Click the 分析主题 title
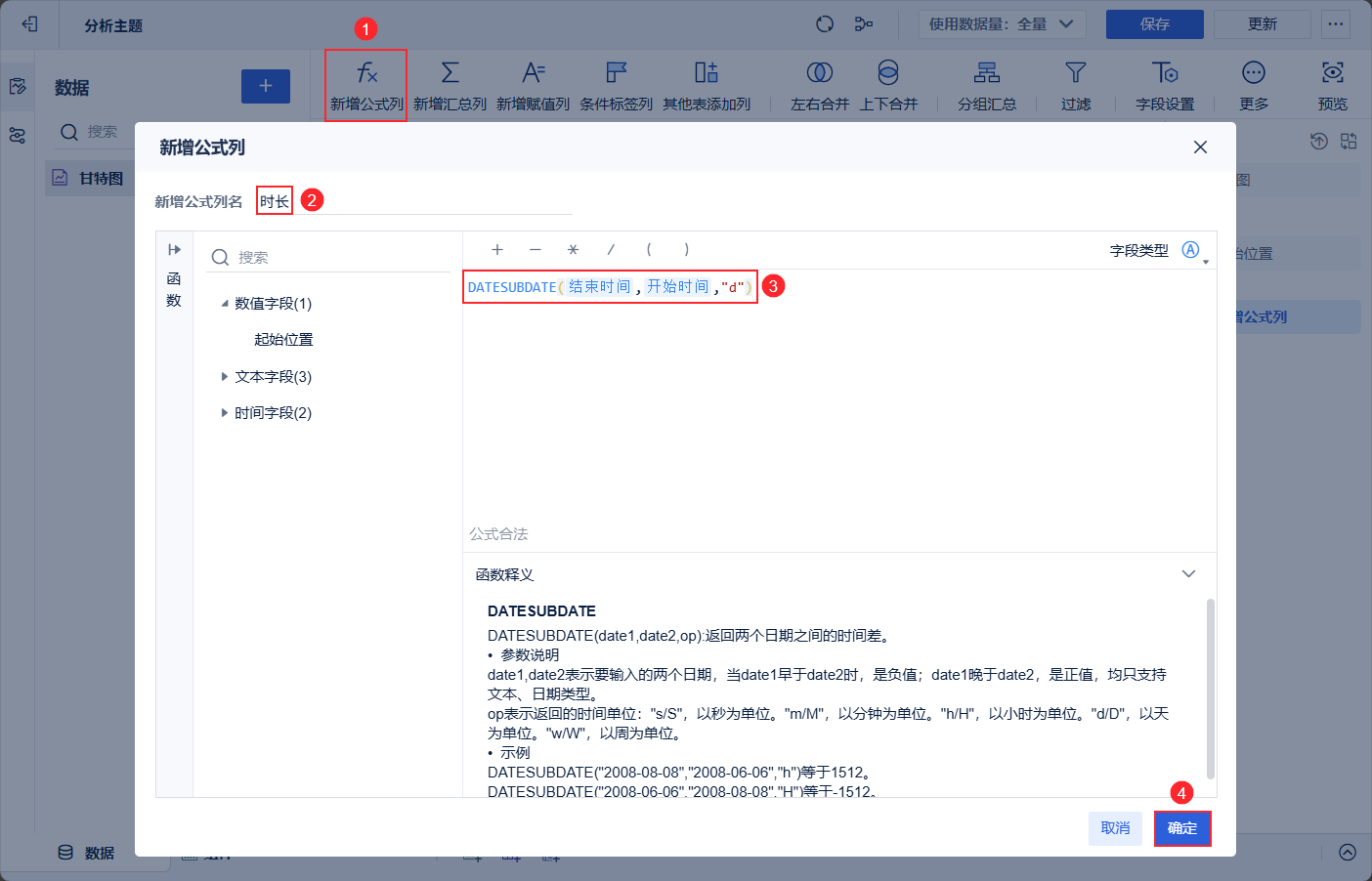 click(113, 25)
